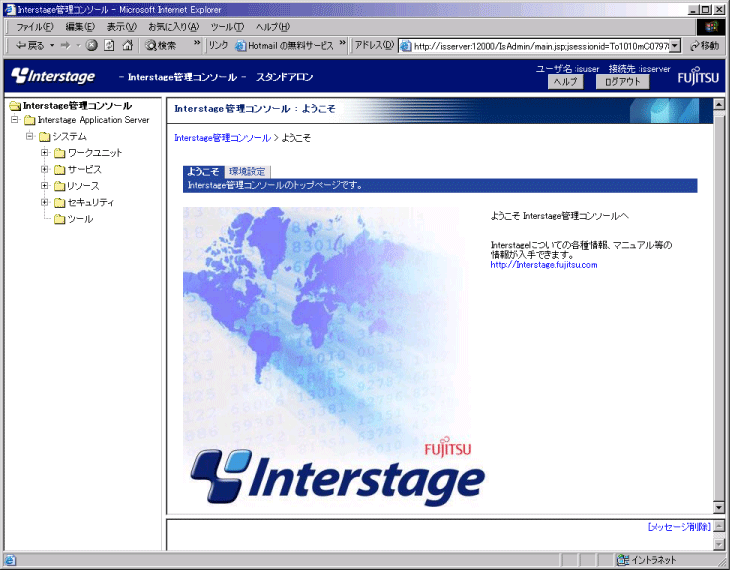Expand the リンク toolbar chevron
730x570 pixels.
343,43
